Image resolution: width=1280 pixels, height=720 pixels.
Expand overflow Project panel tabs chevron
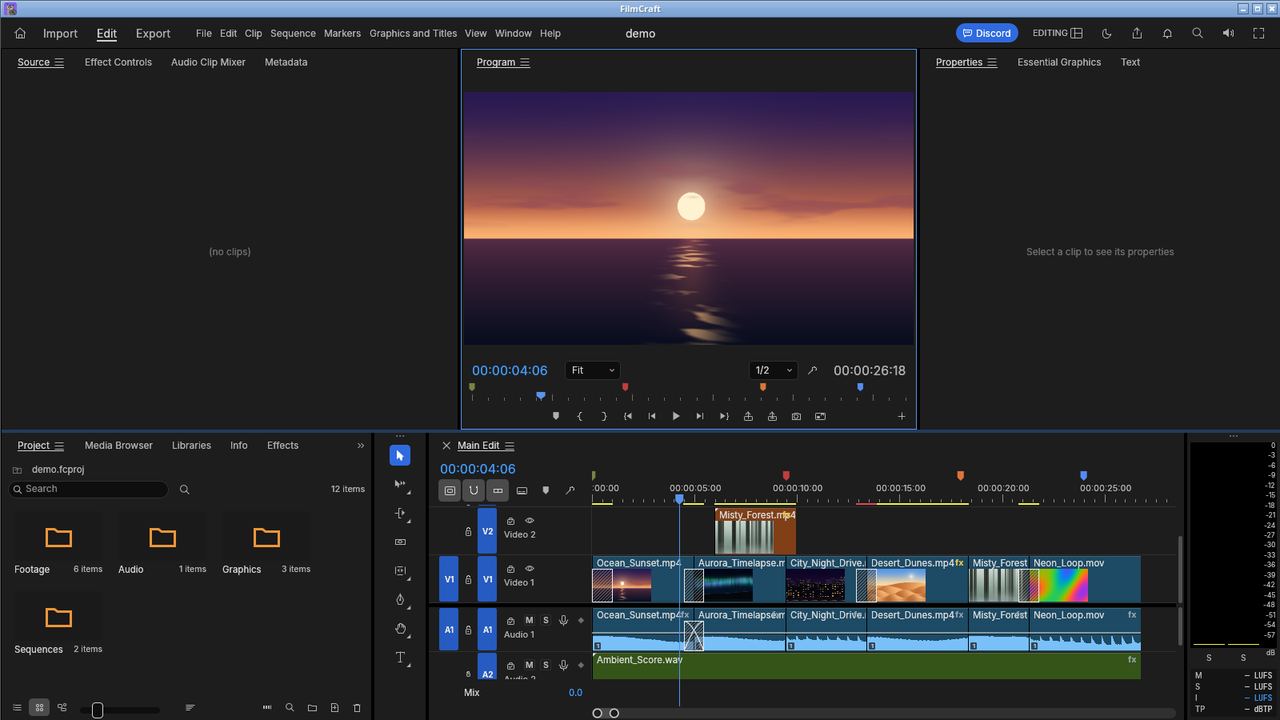pos(361,446)
